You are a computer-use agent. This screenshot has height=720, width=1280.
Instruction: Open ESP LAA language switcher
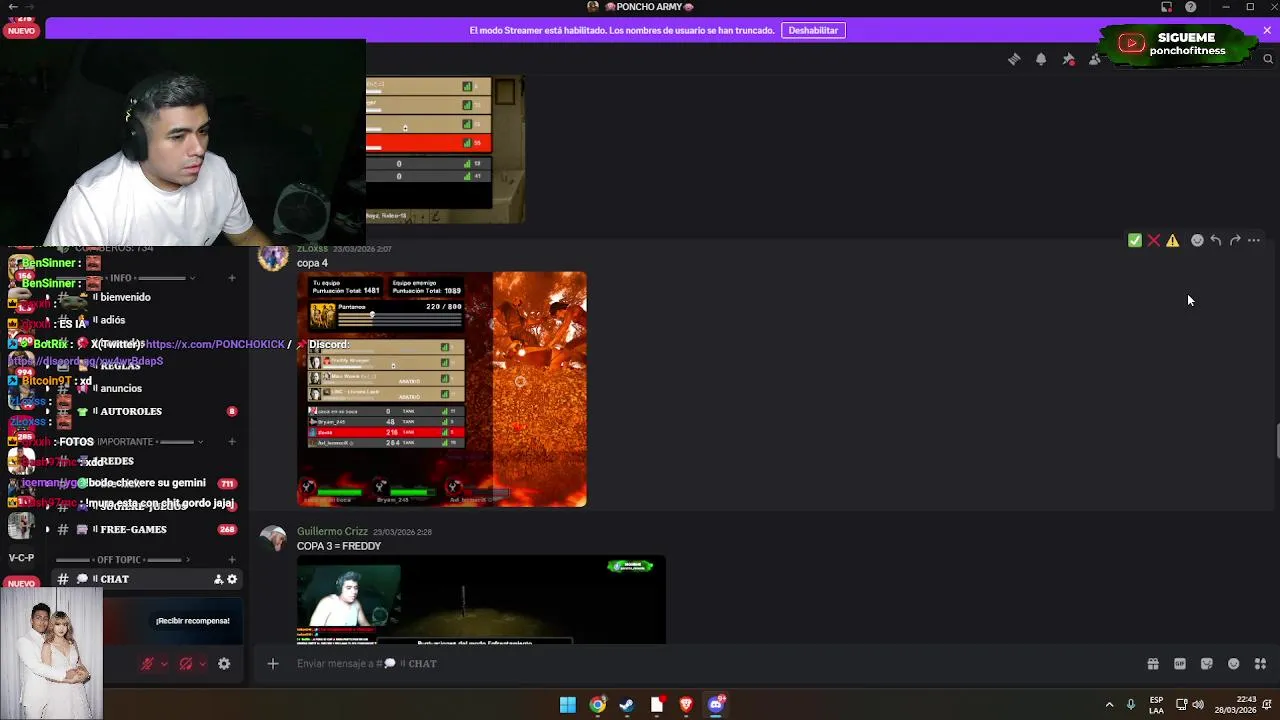(1156, 705)
